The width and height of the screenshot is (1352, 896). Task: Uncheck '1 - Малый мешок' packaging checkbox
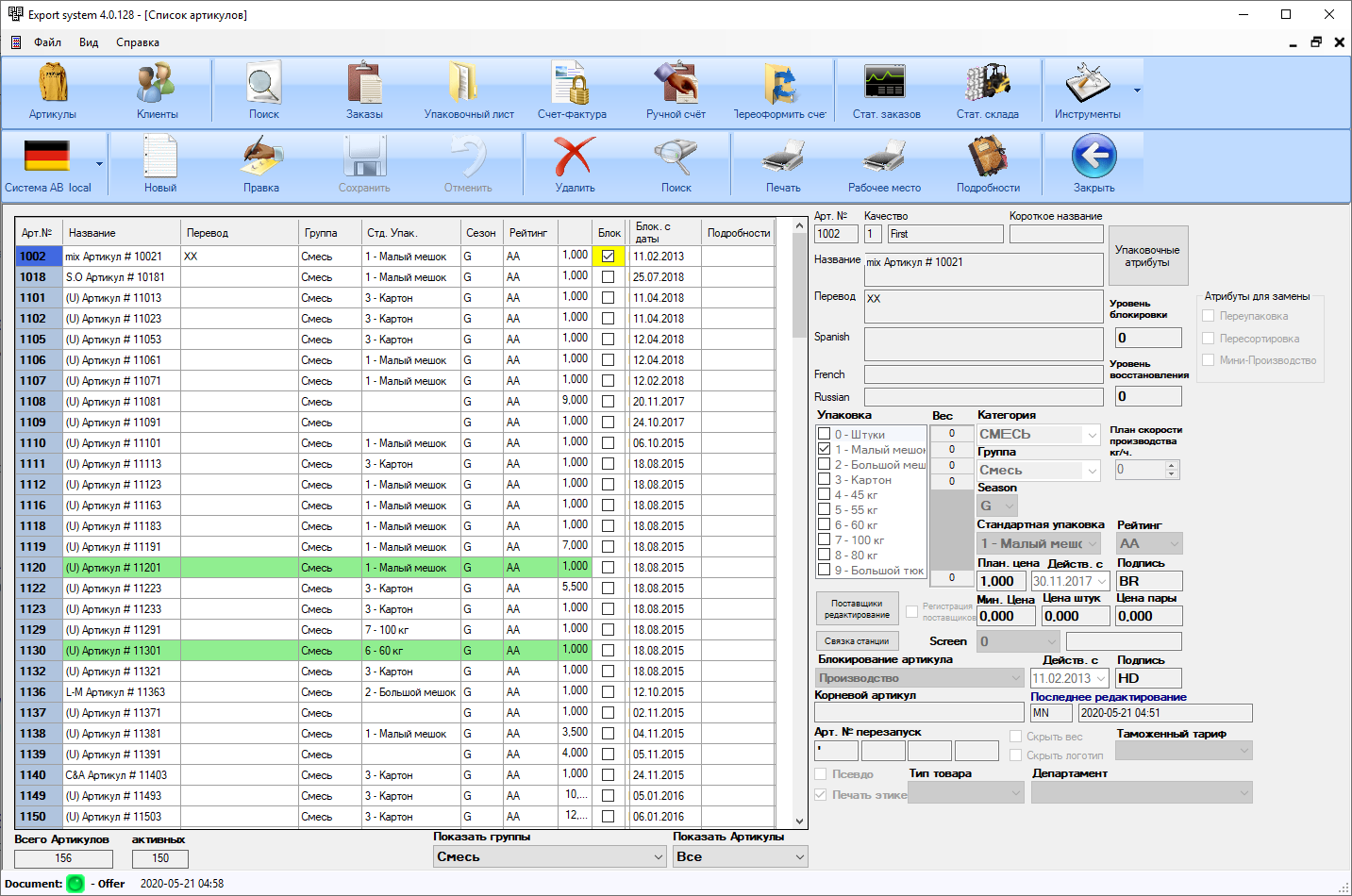click(825, 450)
